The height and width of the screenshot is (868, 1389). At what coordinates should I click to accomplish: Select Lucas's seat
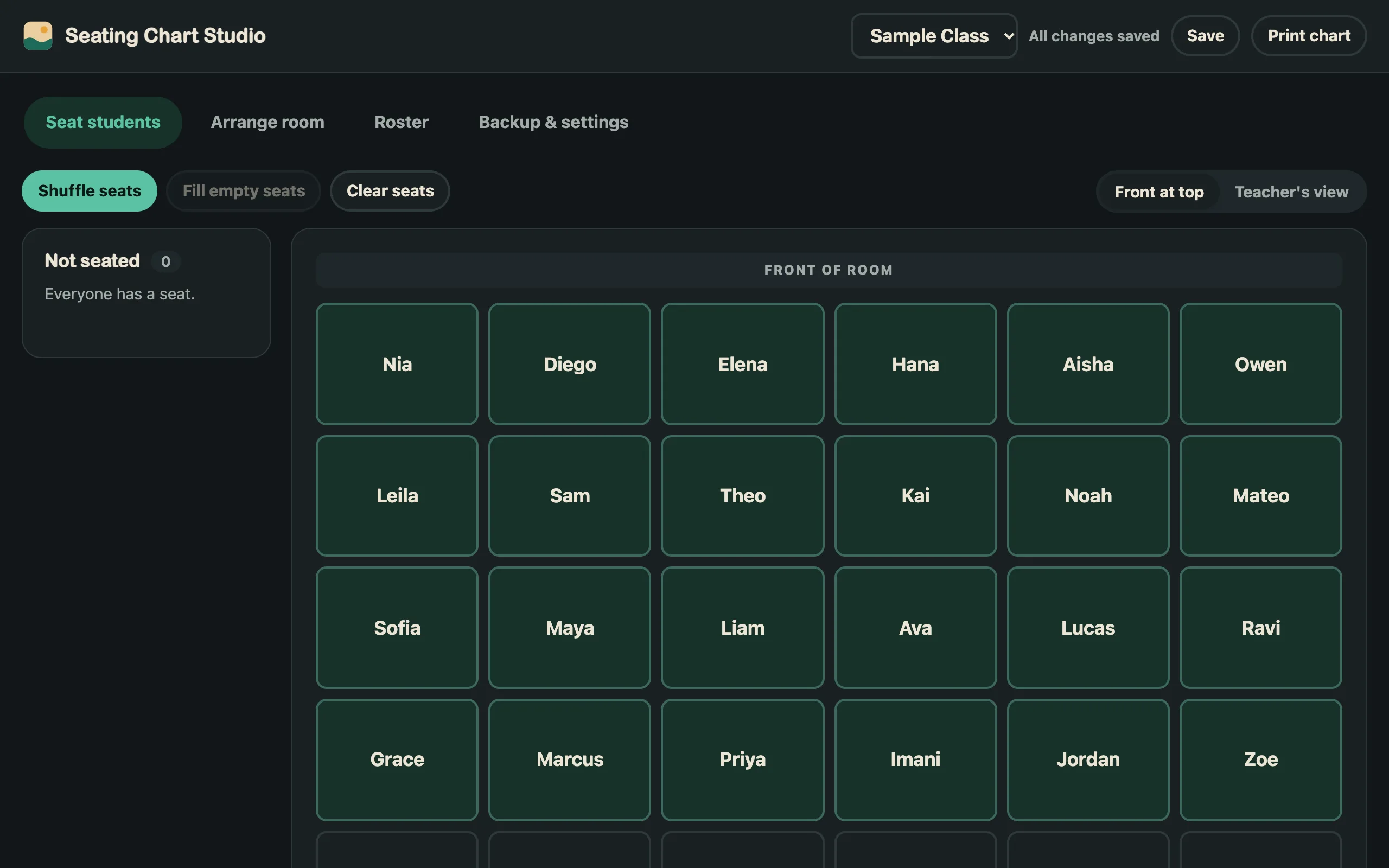tap(1088, 628)
